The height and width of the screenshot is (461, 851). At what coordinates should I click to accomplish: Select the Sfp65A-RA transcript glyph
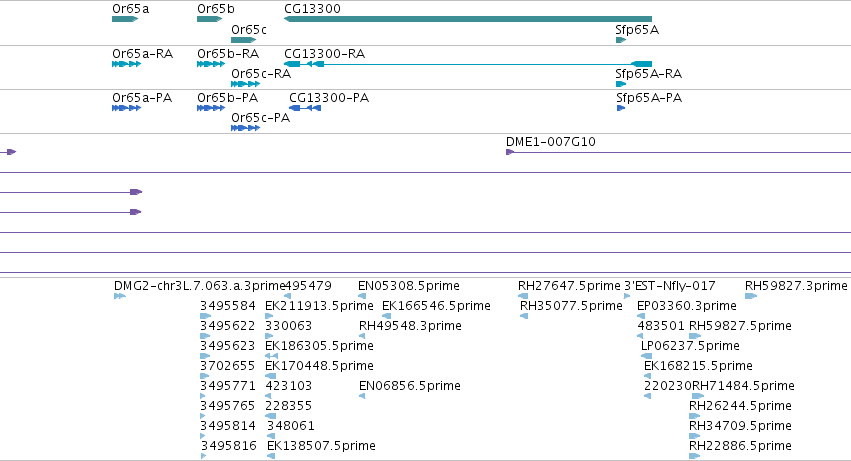click(621, 84)
